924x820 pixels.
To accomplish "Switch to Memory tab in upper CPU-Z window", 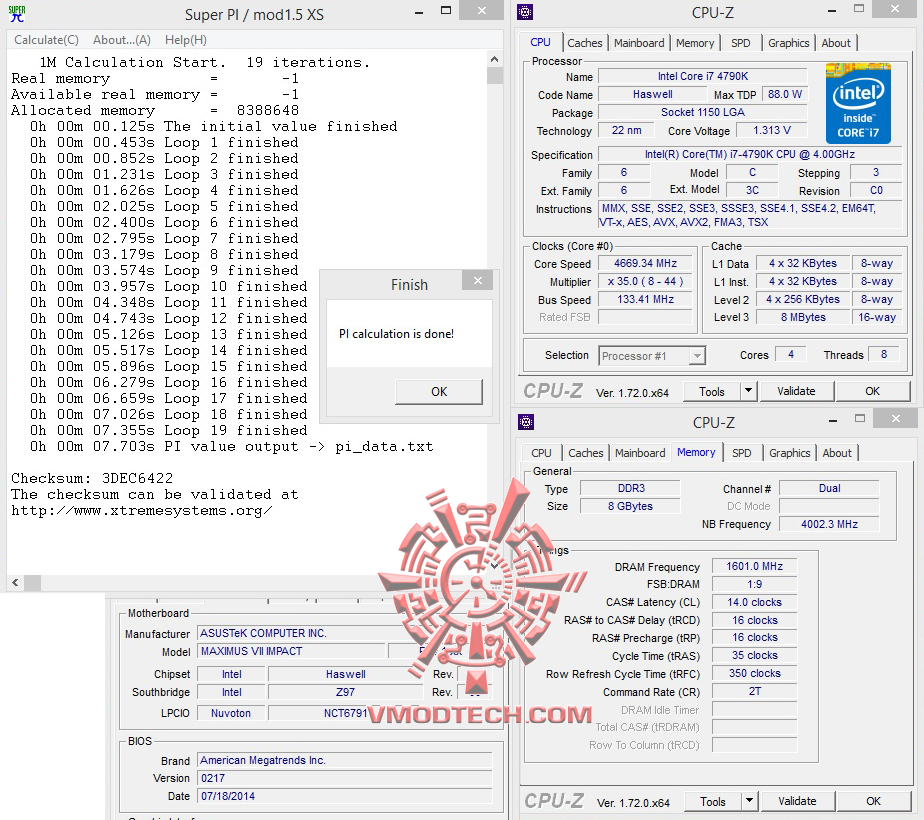I will point(695,43).
